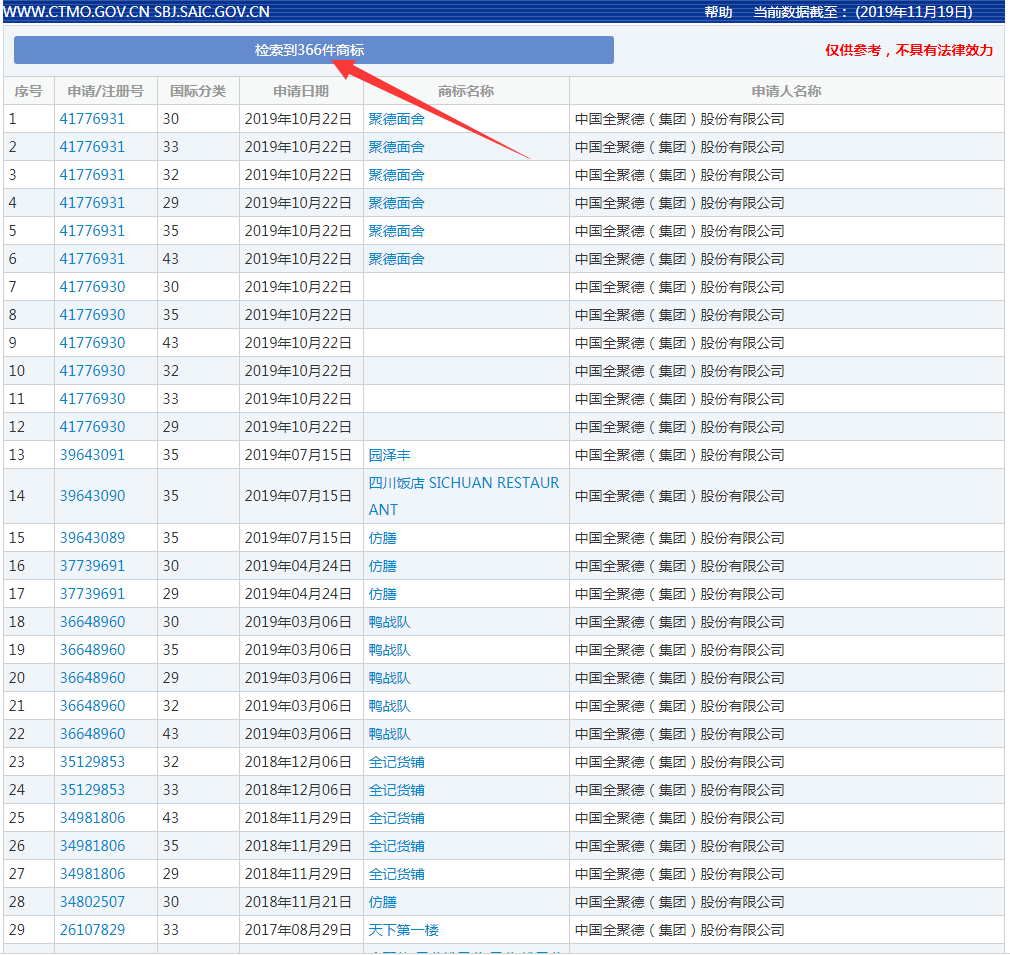Open 鸭战队 trademark in row 20

click(389, 678)
